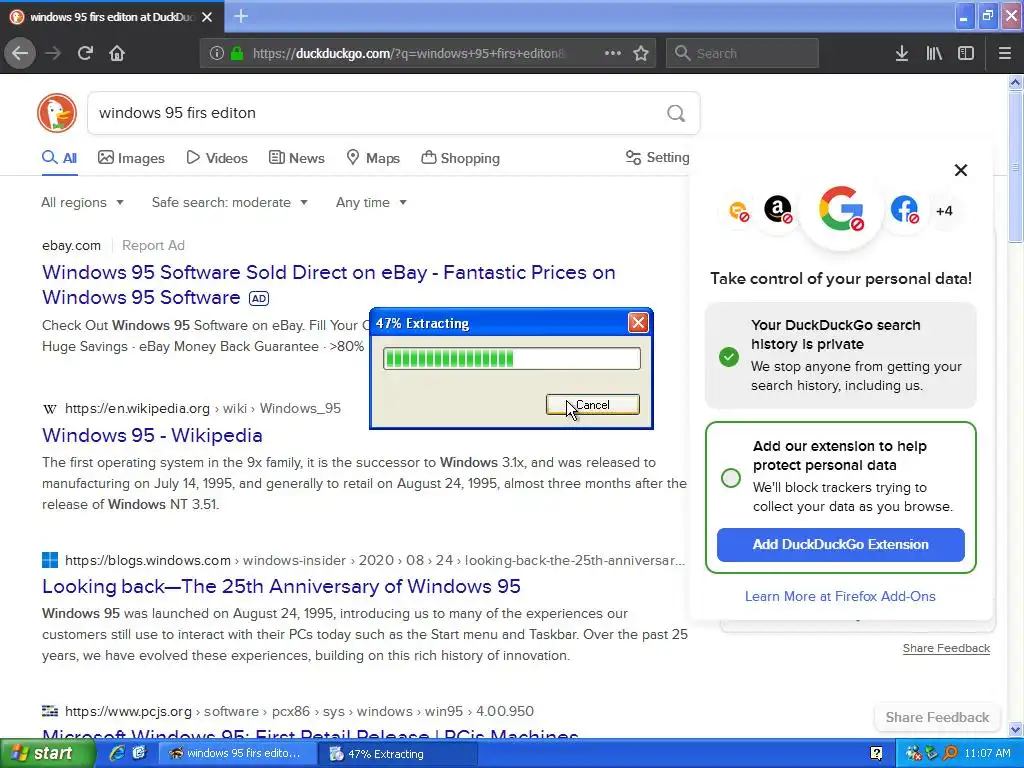
Task: Click the Amazon tracker blocked icon
Action: (x=778, y=210)
